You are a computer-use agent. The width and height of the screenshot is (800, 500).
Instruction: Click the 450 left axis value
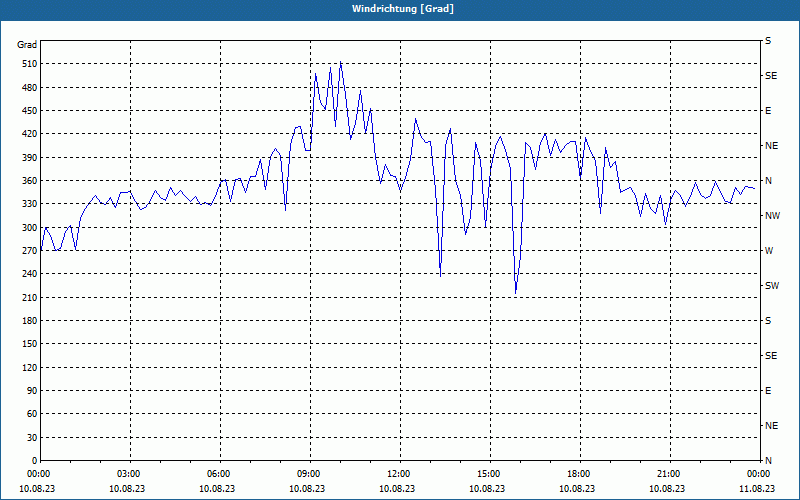(29, 111)
